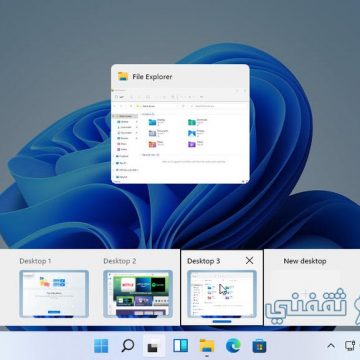Click the Desktop 2 name label

click(x=120, y=261)
